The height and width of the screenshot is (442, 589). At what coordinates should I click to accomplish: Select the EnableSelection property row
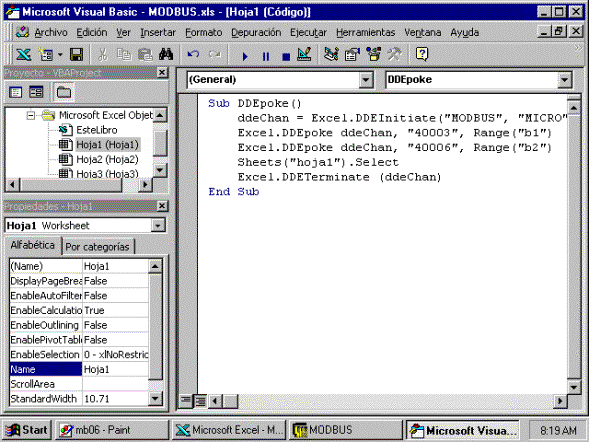point(79,355)
